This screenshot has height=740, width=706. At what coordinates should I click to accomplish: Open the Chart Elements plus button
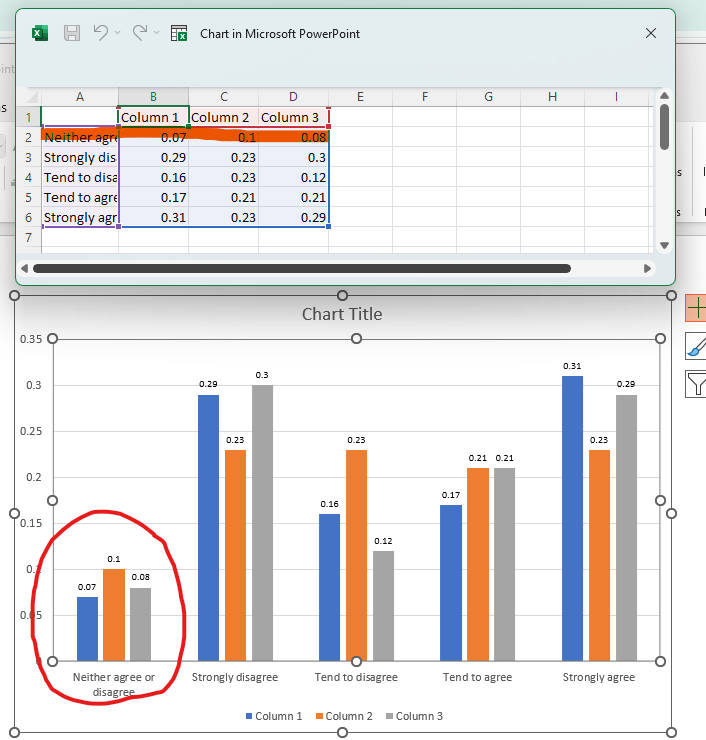point(695,308)
